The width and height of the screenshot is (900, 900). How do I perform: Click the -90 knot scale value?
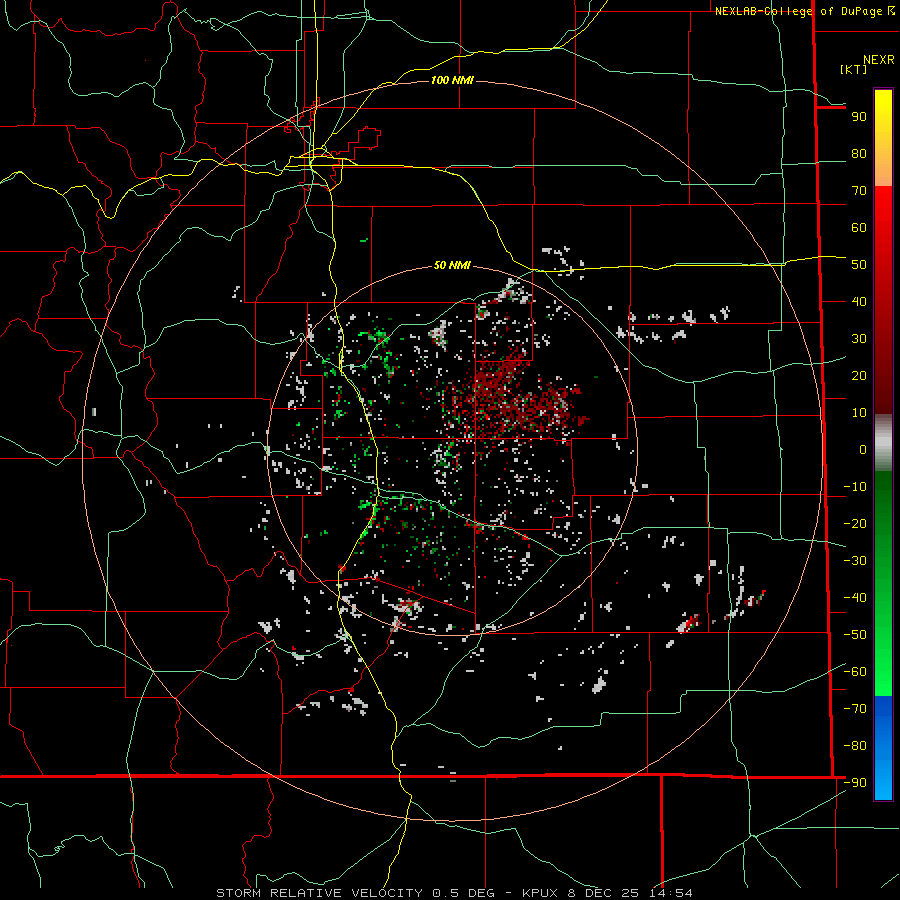coord(855,783)
